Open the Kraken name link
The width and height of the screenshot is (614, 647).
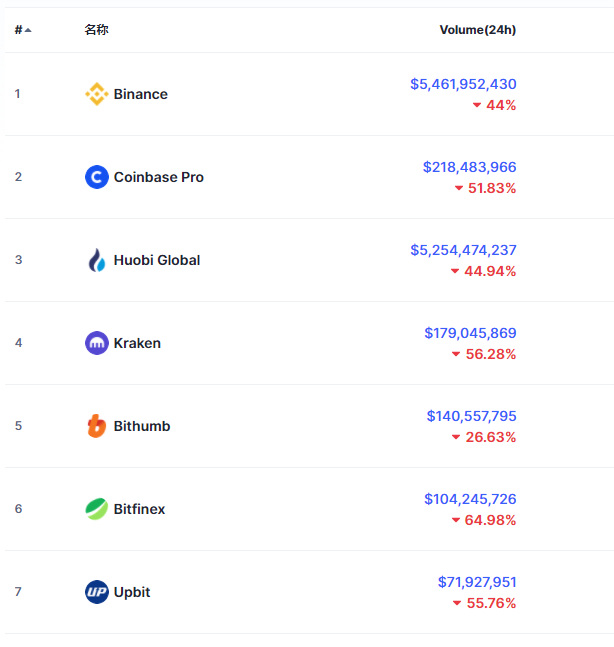coord(137,343)
